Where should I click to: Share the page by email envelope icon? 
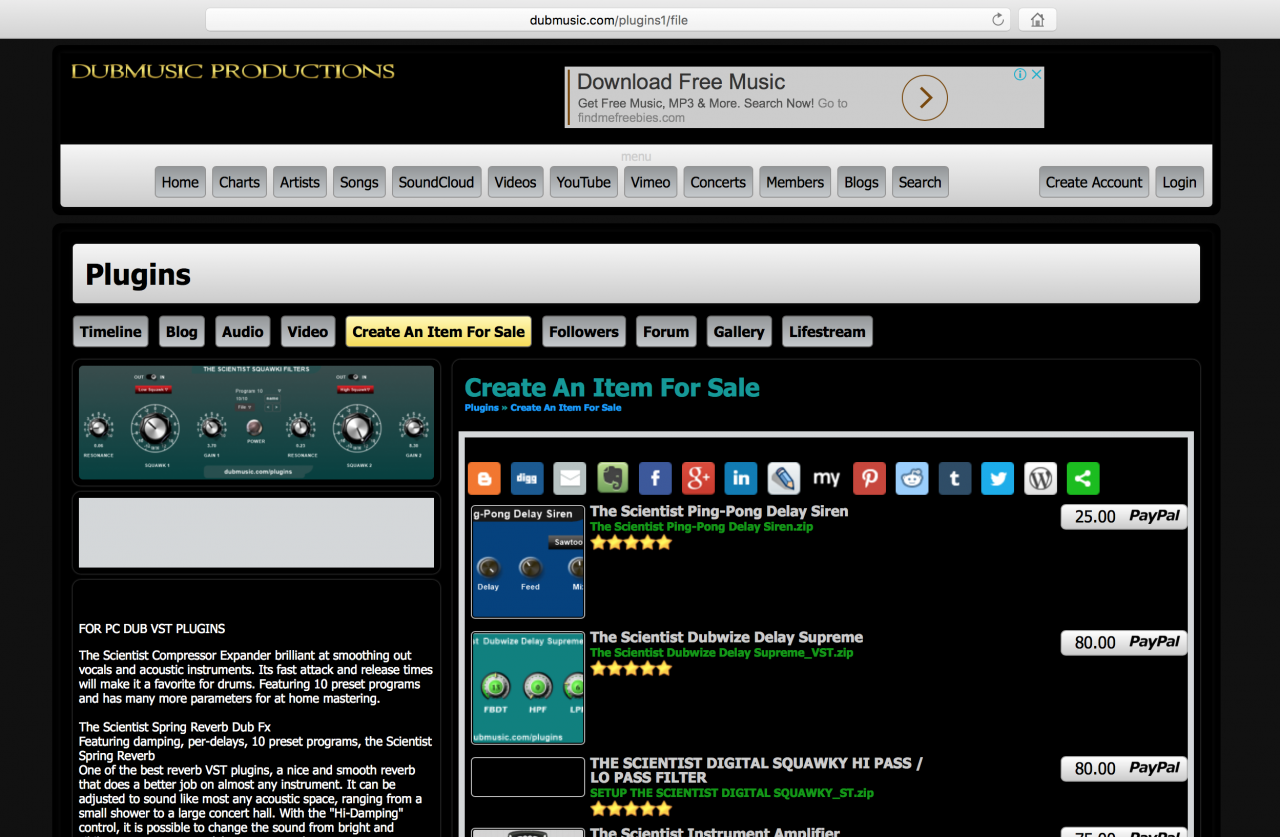[570, 478]
